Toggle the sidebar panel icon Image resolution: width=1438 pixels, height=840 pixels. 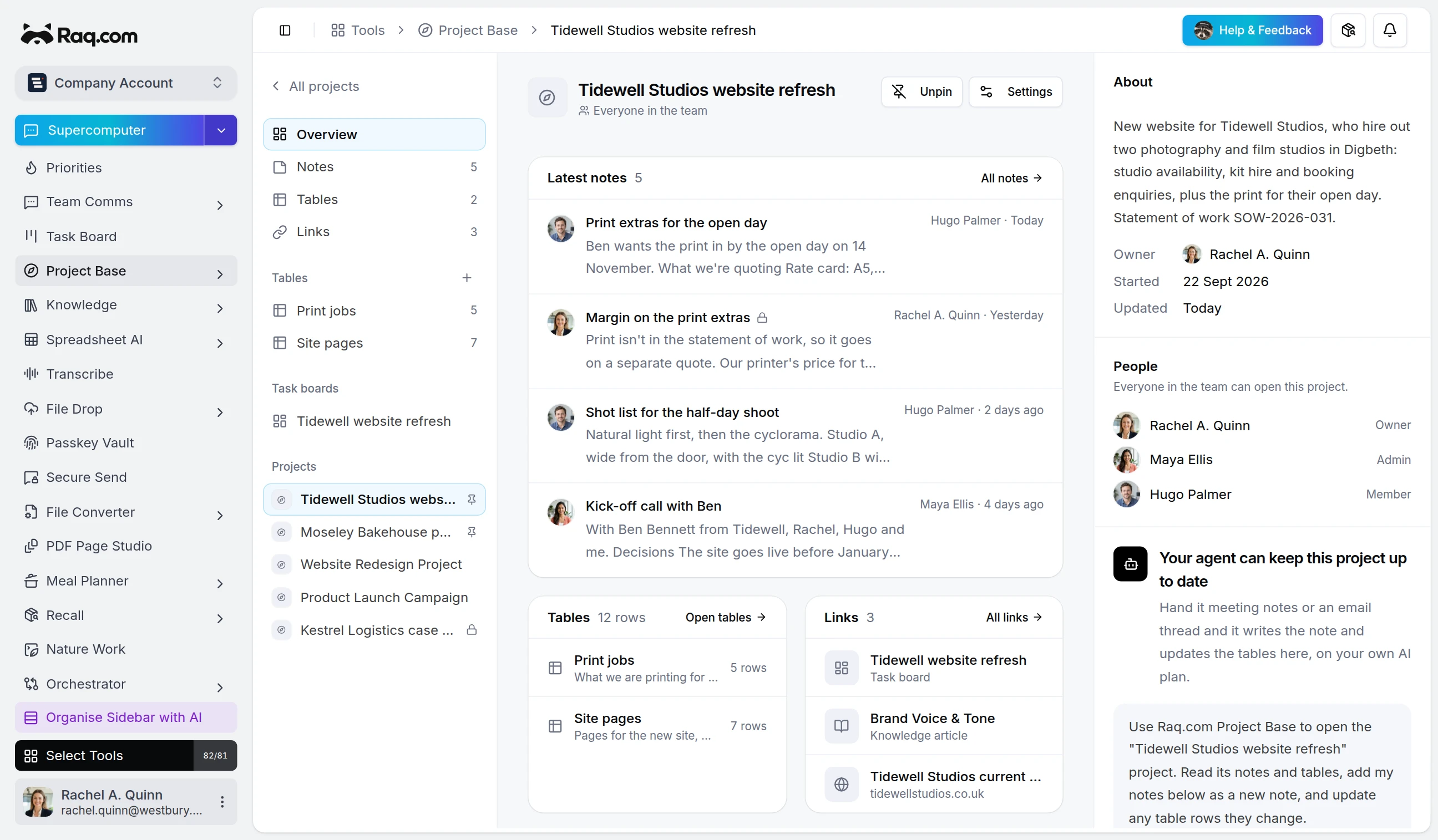(285, 30)
